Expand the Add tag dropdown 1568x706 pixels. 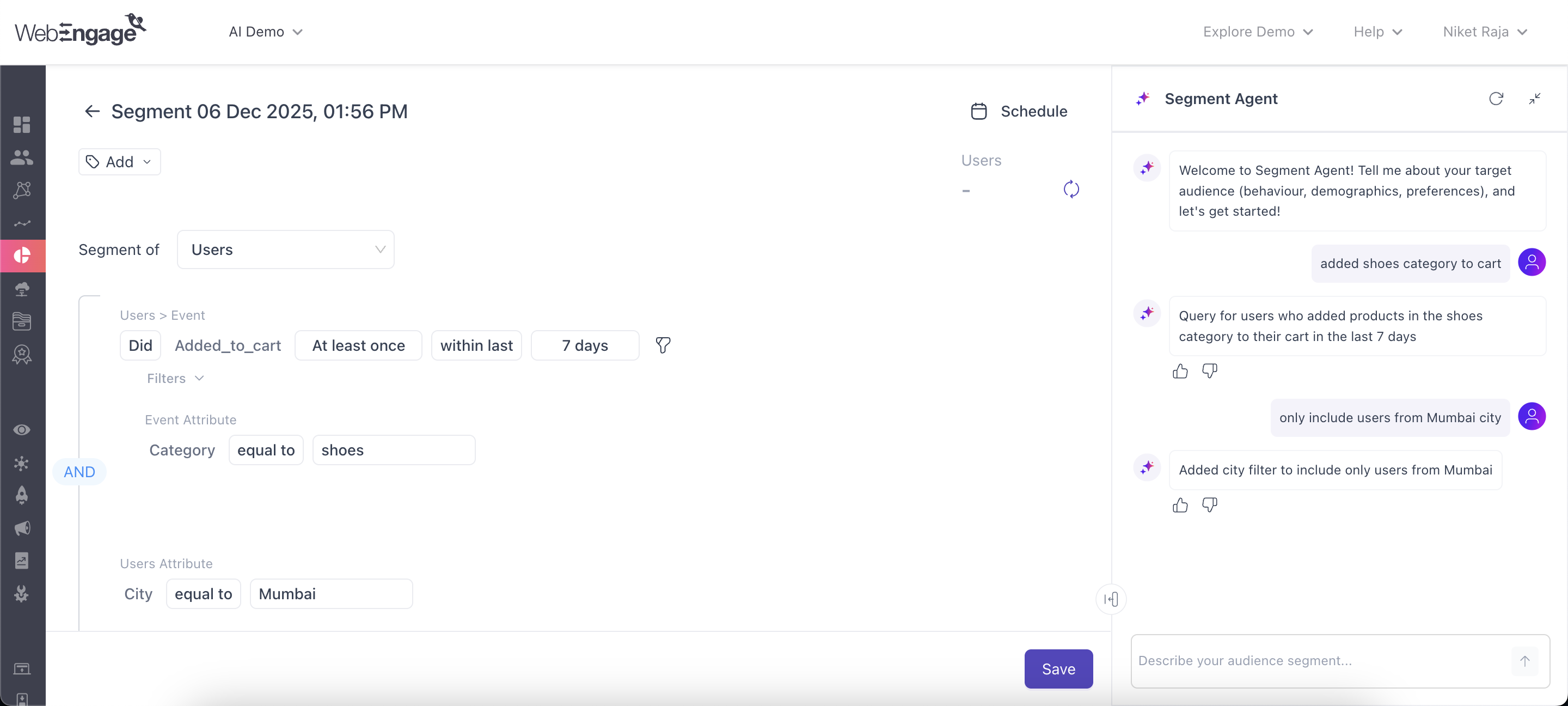click(x=119, y=162)
